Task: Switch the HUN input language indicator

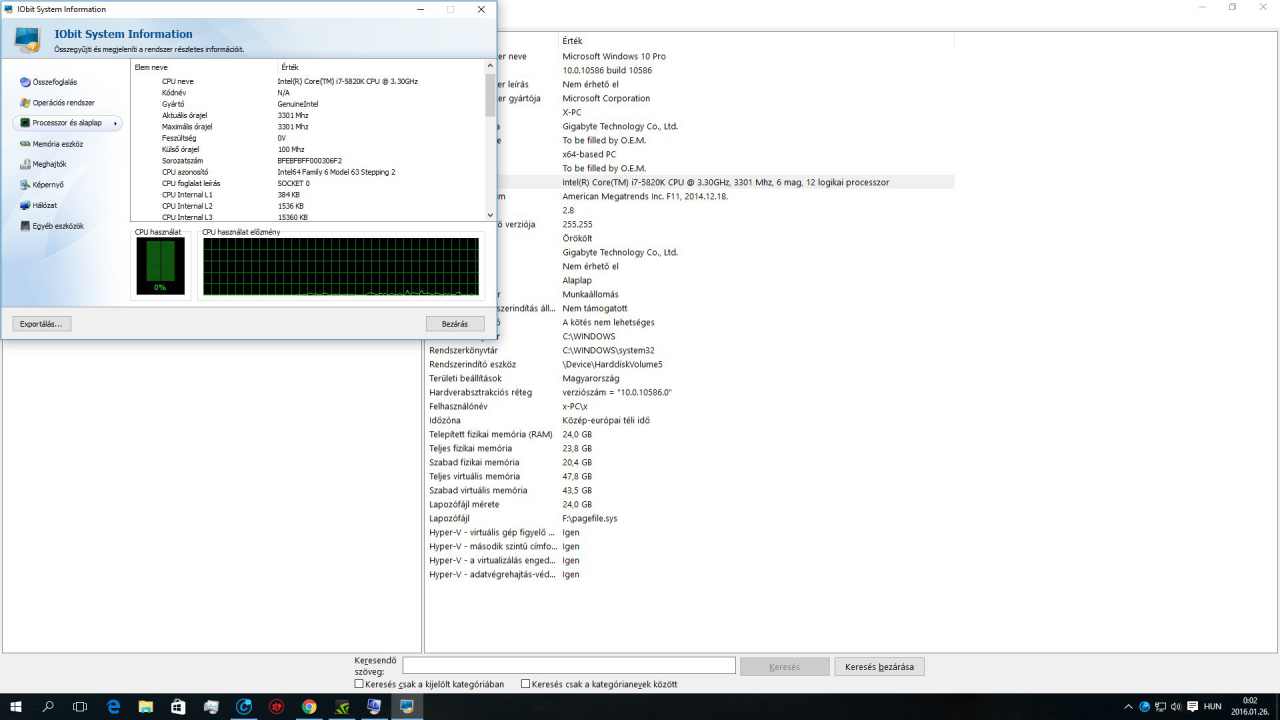Action: point(1213,706)
